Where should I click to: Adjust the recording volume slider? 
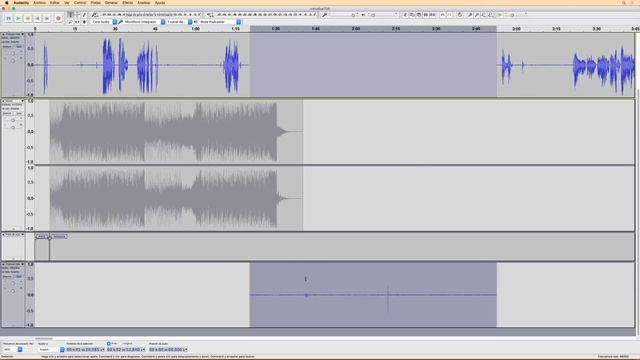click(x=344, y=15)
